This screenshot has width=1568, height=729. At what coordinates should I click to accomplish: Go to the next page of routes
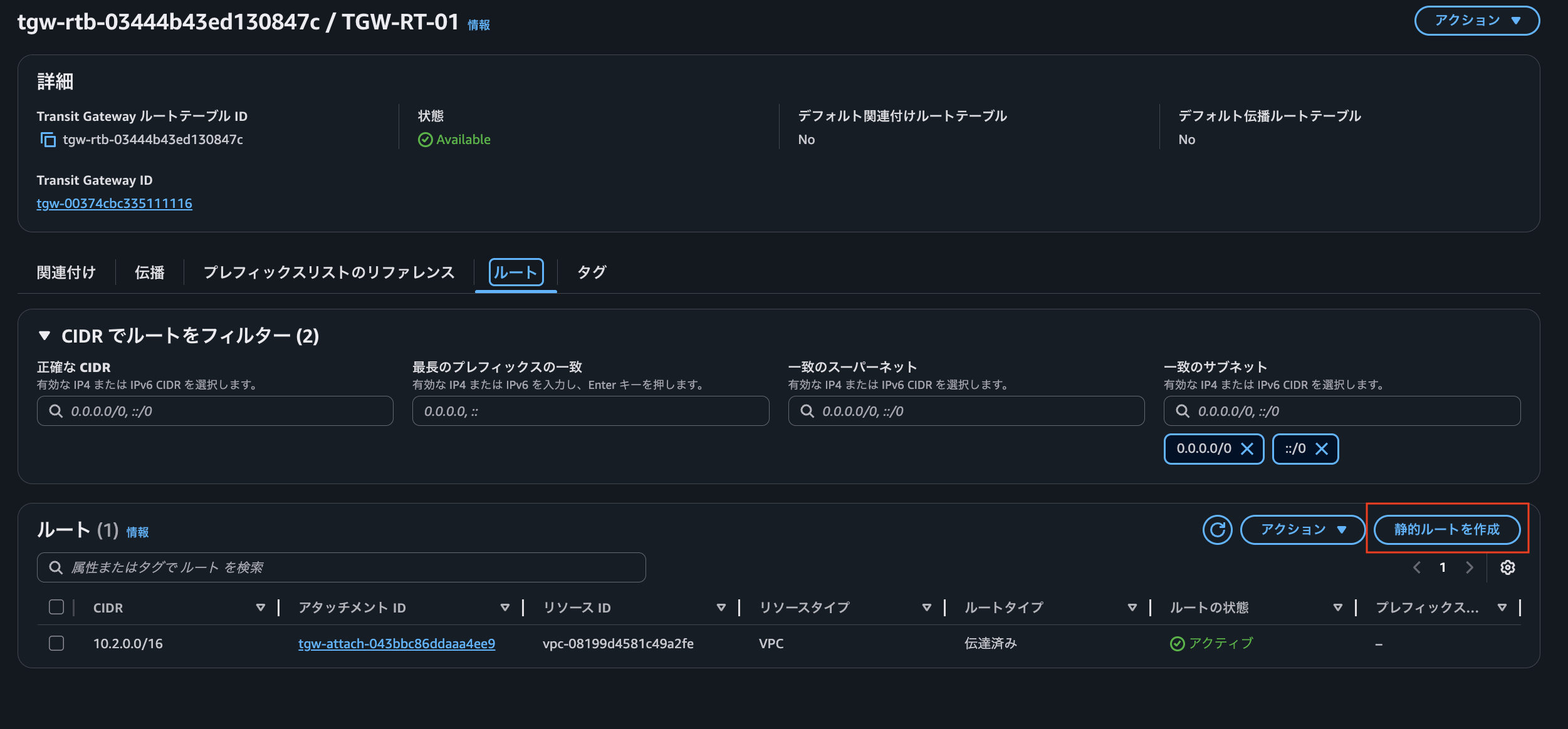[x=1470, y=567]
